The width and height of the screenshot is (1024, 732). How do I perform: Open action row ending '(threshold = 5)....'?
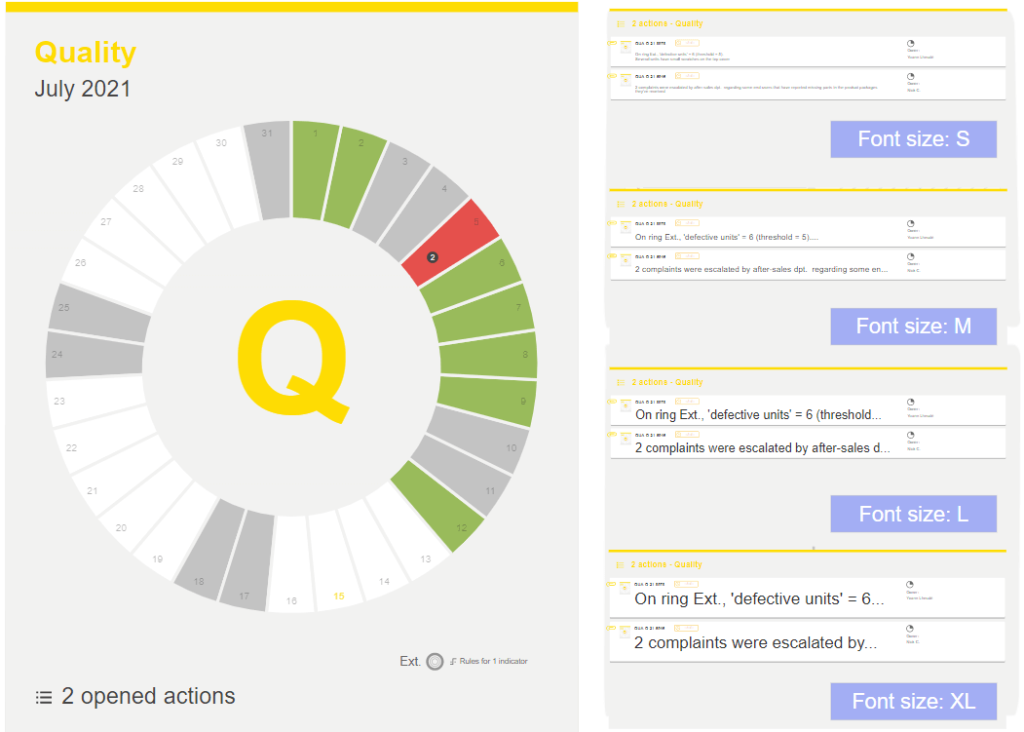click(x=807, y=232)
